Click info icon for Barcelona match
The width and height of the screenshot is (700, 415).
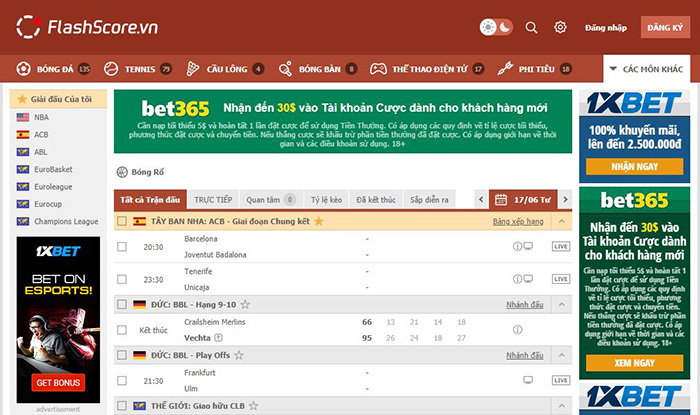(517, 246)
